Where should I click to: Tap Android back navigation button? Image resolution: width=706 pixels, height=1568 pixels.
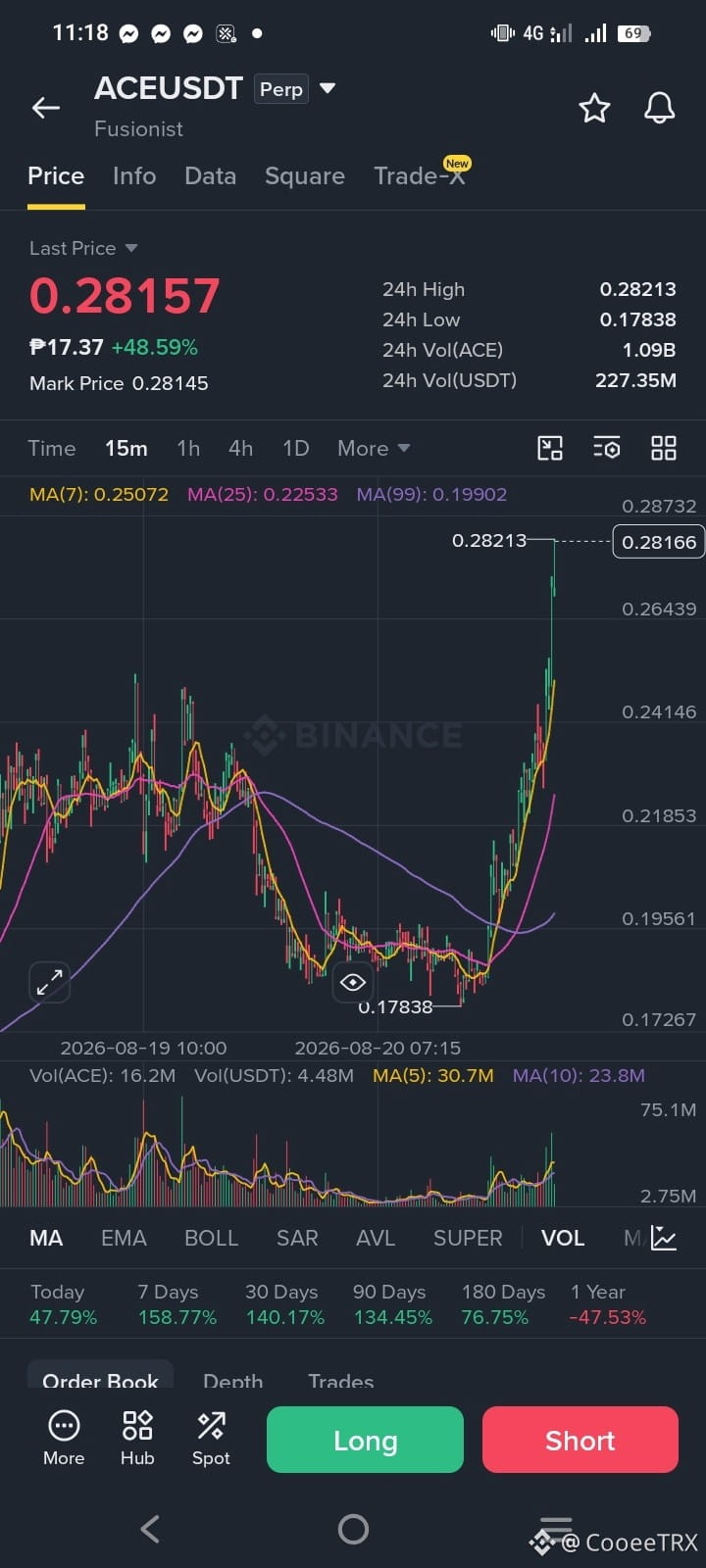[x=150, y=1529]
